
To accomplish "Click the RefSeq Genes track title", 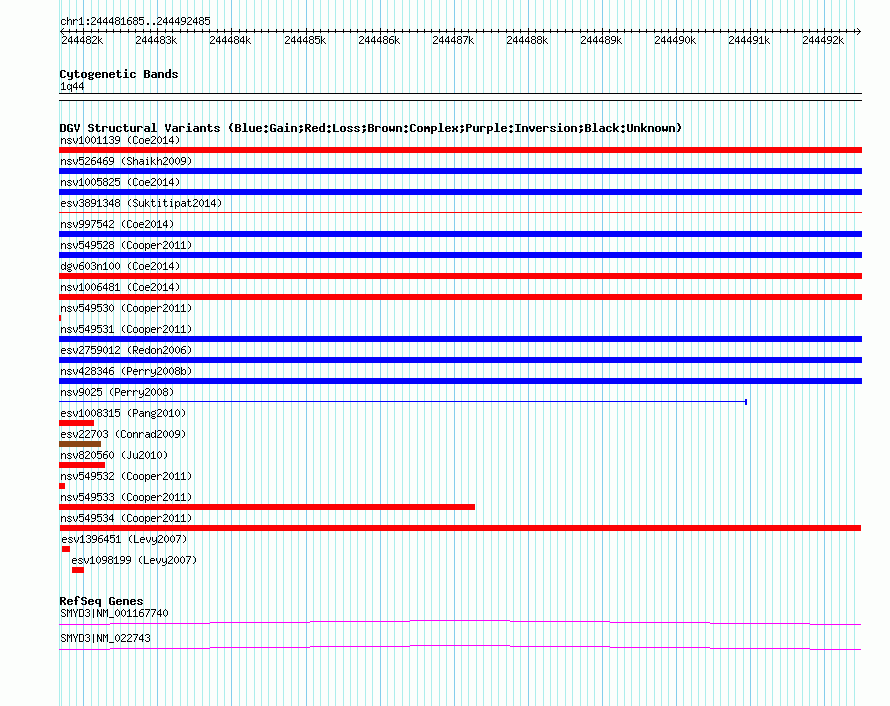I will pos(101,601).
